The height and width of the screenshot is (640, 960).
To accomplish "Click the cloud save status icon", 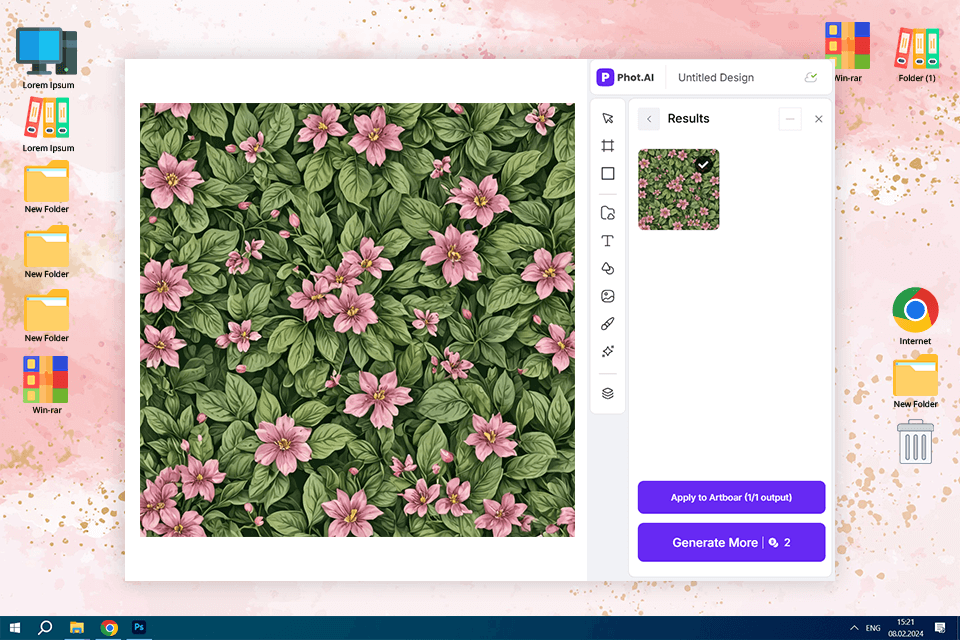I will point(811,77).
